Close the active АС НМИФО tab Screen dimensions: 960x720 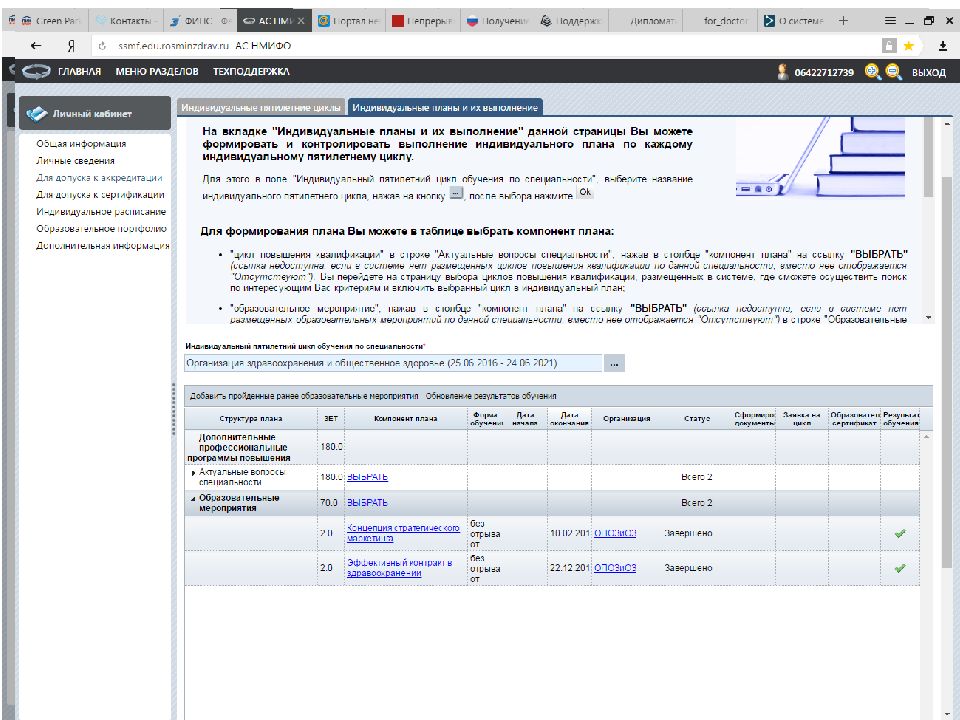(301, 21)
